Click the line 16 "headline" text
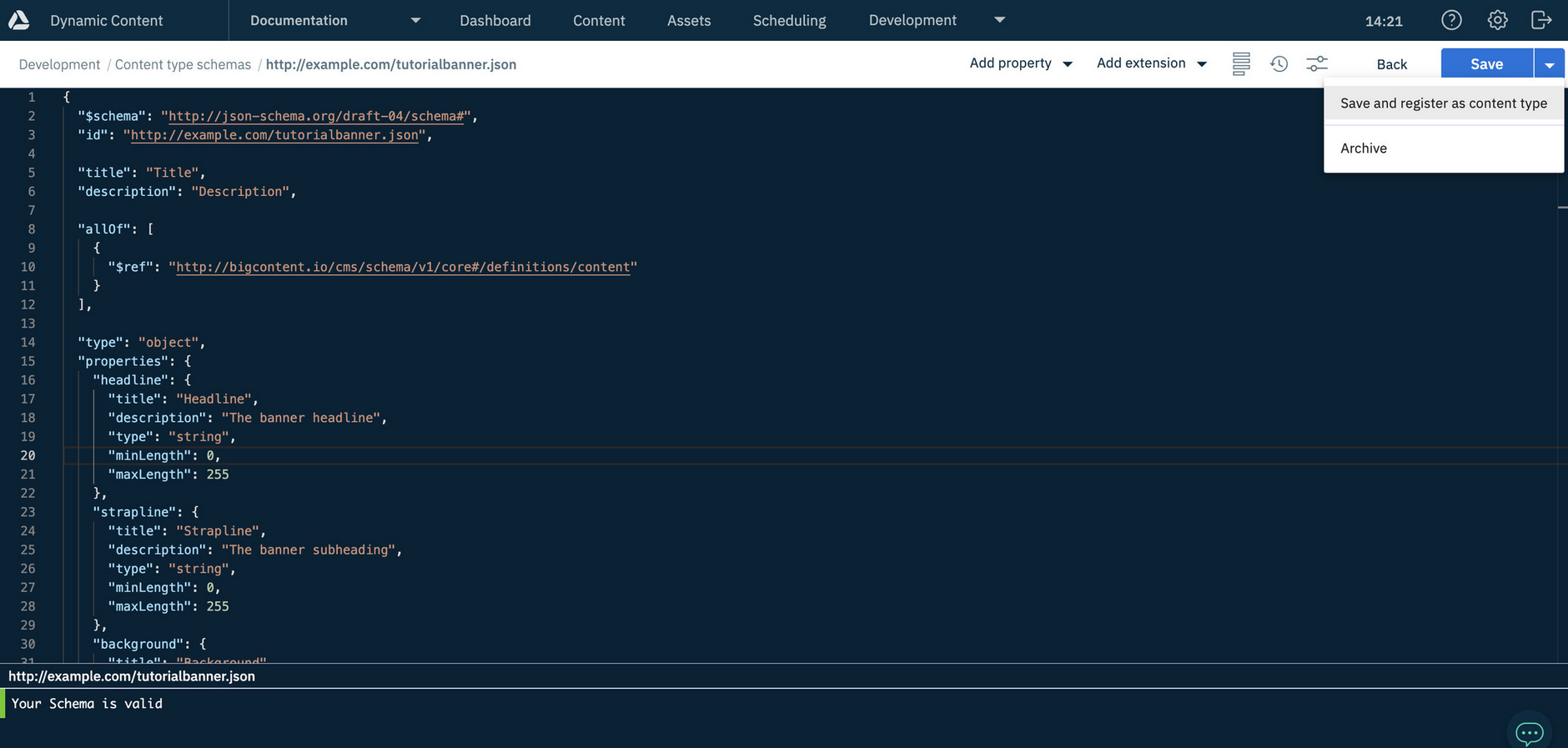 click(x=130, y=379)
